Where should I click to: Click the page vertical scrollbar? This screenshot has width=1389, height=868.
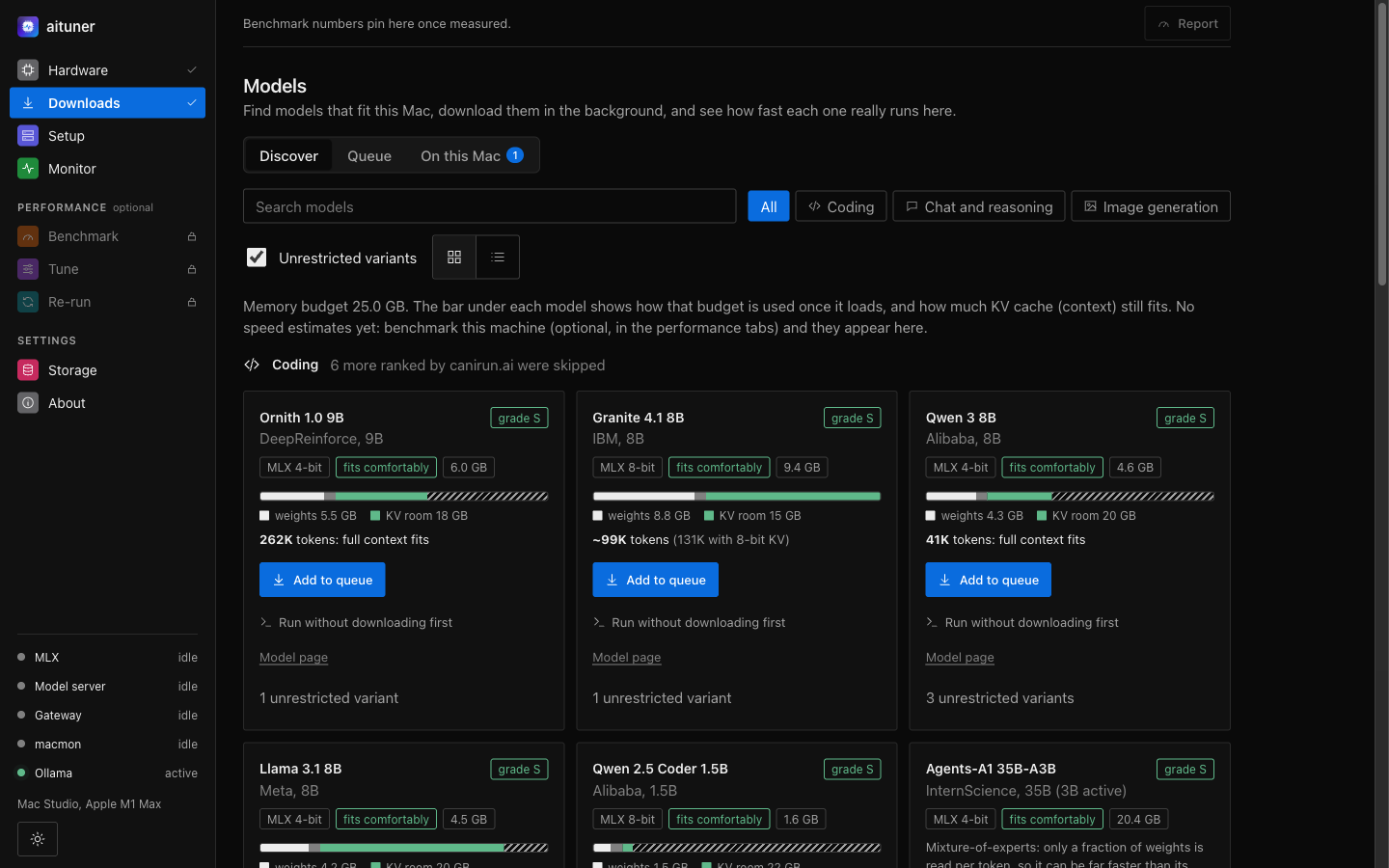point(1382,145)
